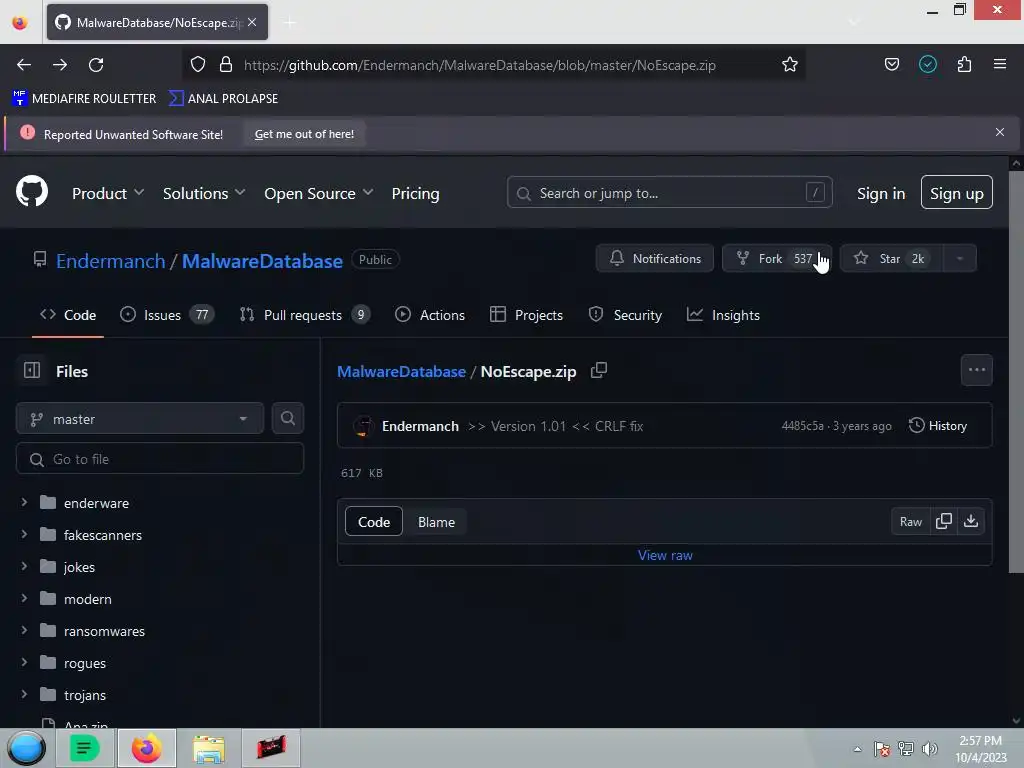Collapse the file tree panel icon
1024x768 pixels.
(x=31, y=371)
